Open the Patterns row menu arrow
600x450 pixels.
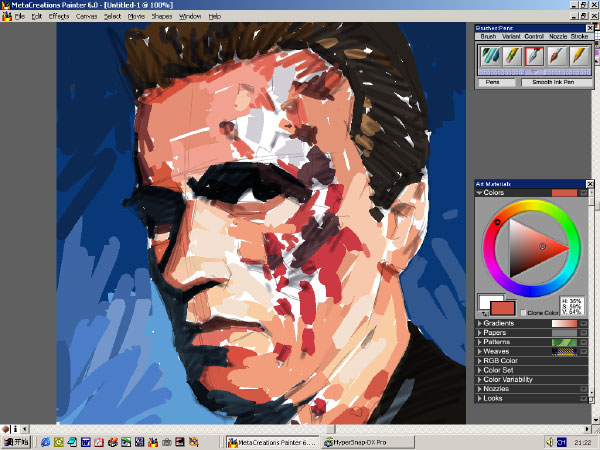coord(583,342)
